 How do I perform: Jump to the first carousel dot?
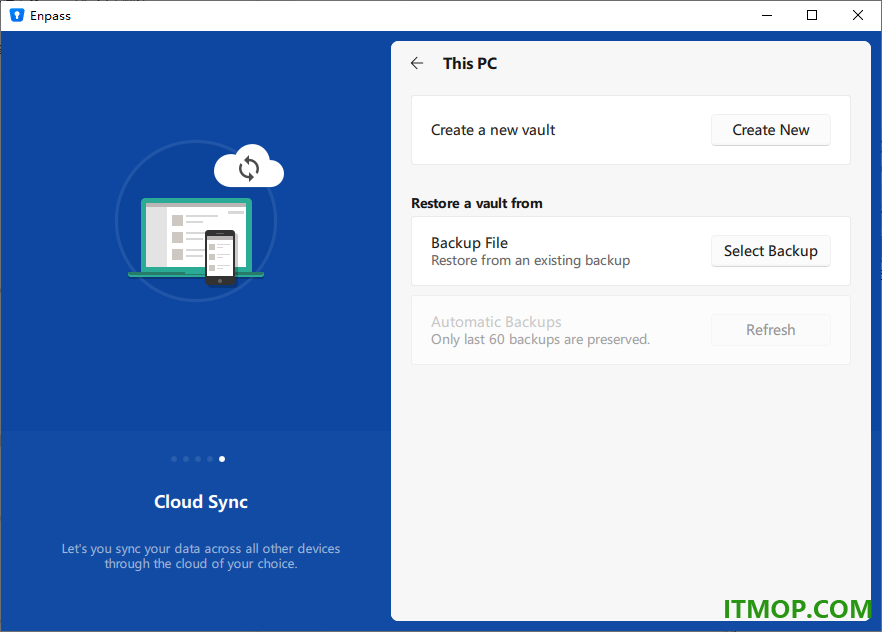point(174,459)
